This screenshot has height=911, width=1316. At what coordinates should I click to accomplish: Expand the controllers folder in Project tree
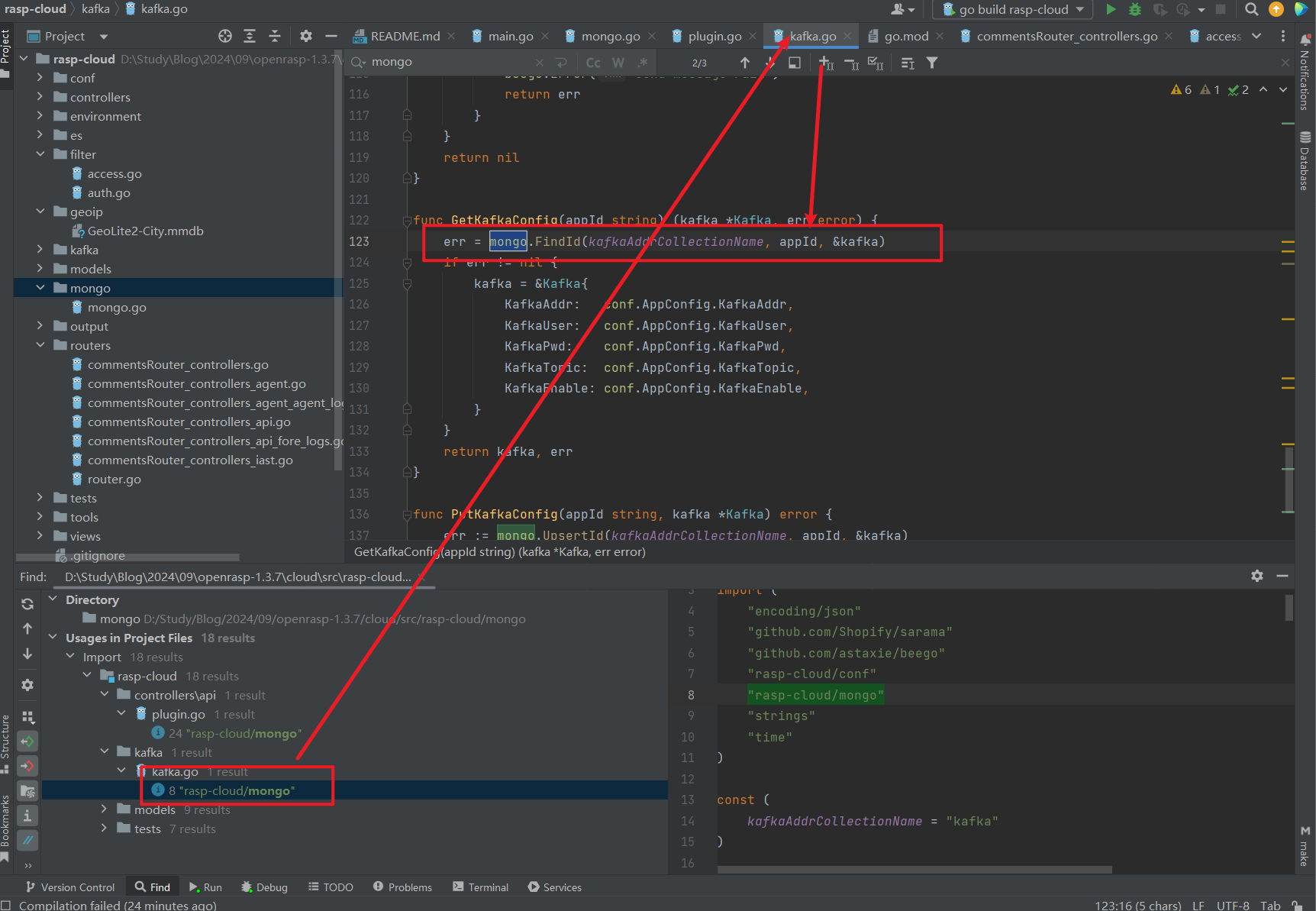(40, 97)
